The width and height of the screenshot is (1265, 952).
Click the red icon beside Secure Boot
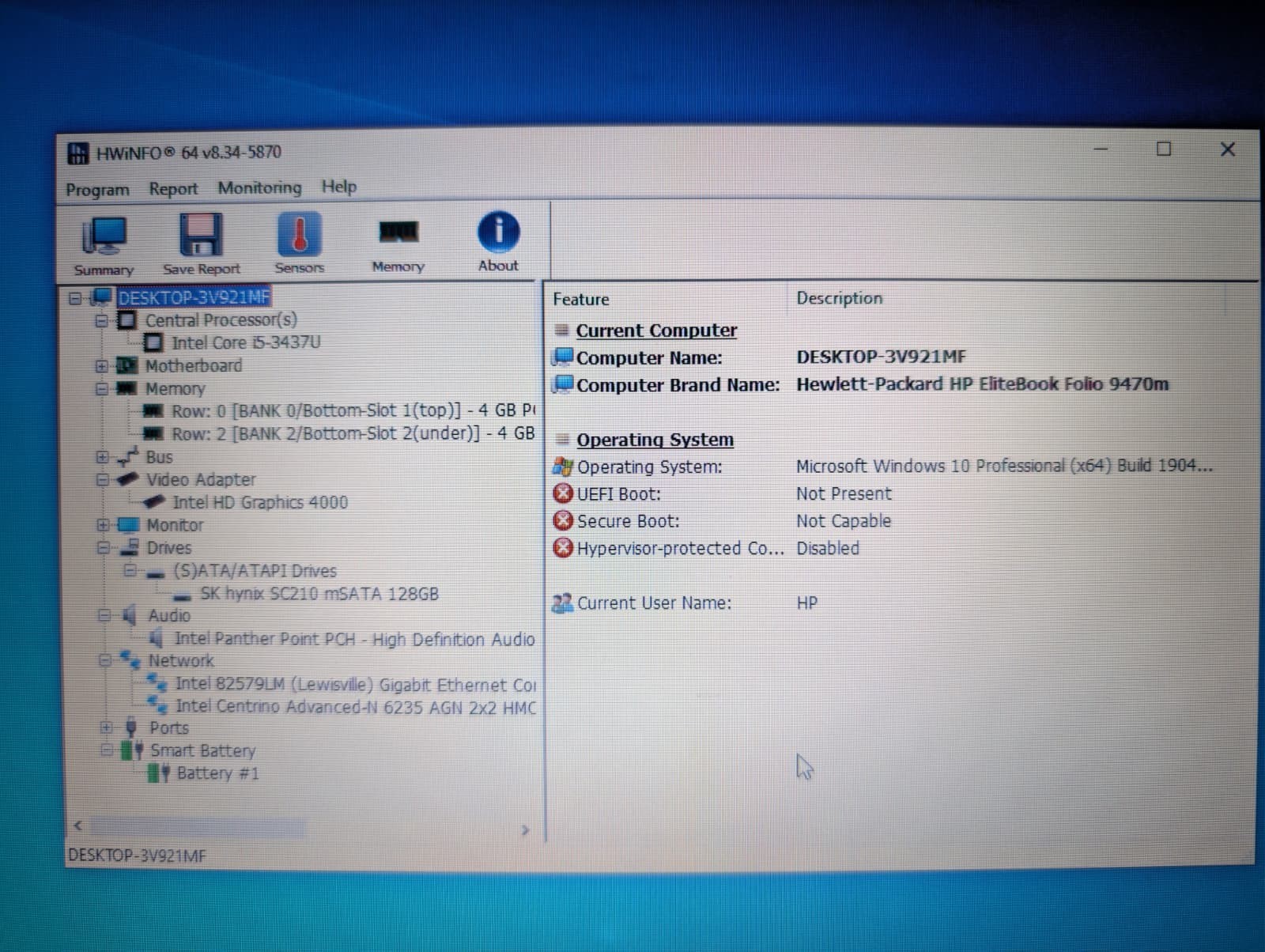pyautogui.click(x=563, y=521)
